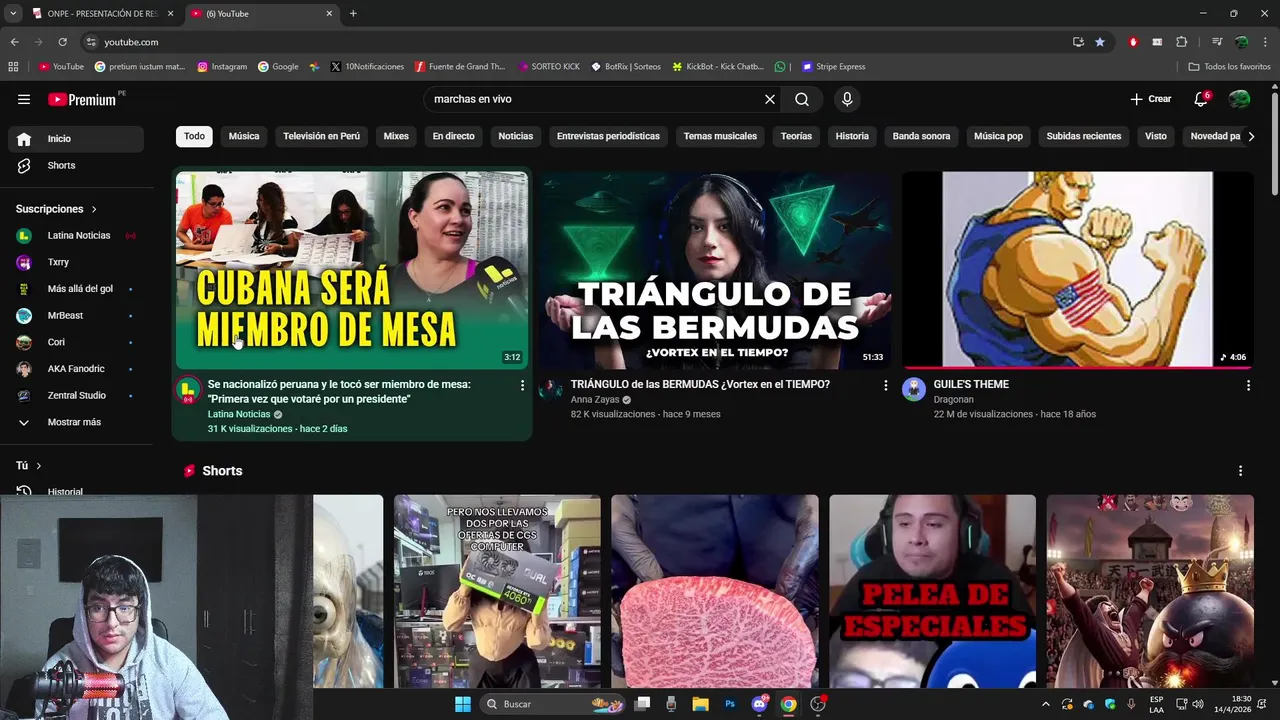1280x720 pixels.
Task: Open the SORTEO KICK bookmark
Action: 549,67
